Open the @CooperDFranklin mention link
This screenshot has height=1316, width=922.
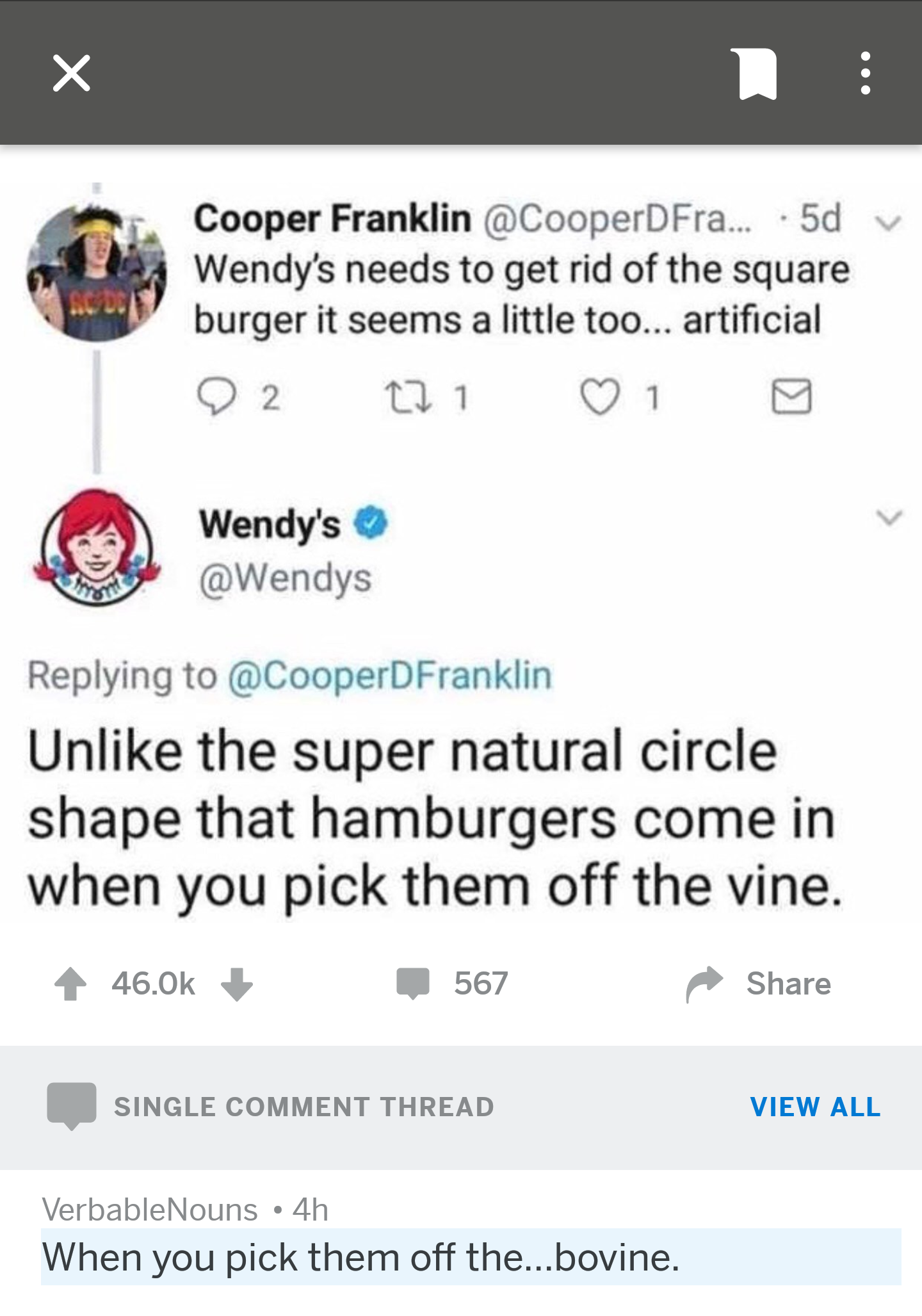(x=390, y=676)
